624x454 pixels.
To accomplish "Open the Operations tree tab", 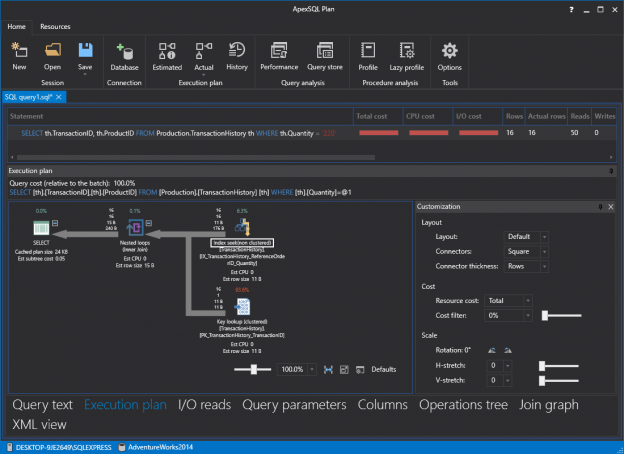I will (463, 405).
